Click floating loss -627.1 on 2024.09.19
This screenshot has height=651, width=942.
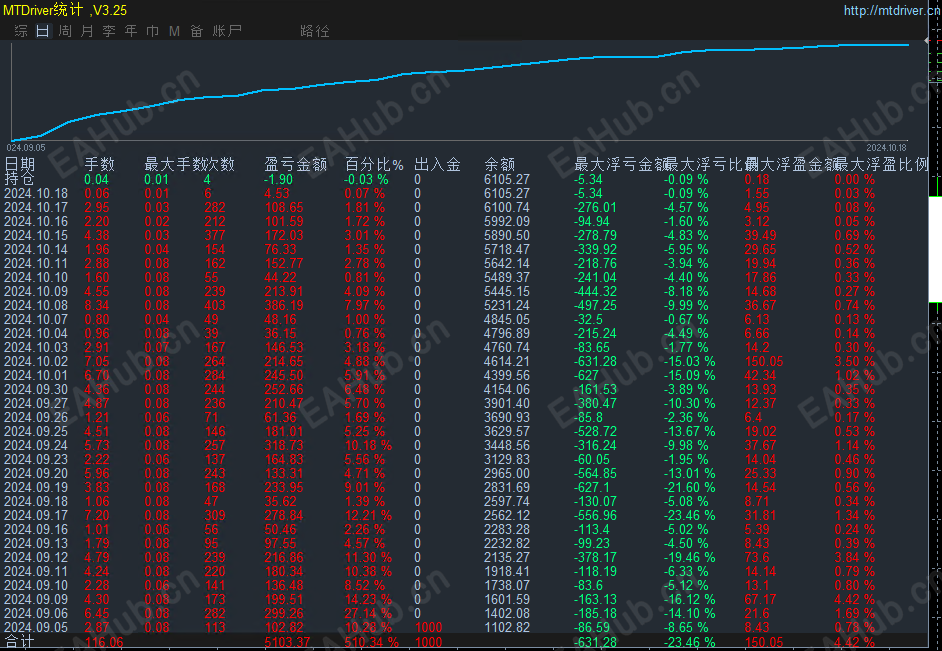coord(592,488)
